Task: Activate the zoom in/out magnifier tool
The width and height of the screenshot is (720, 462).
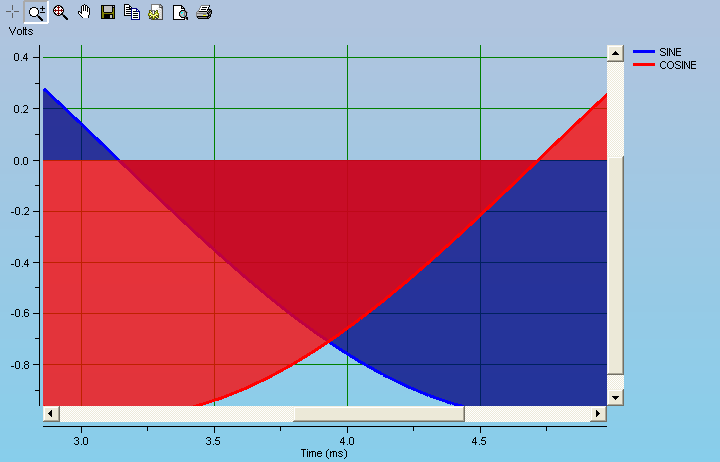Action: tap(36, 13)
